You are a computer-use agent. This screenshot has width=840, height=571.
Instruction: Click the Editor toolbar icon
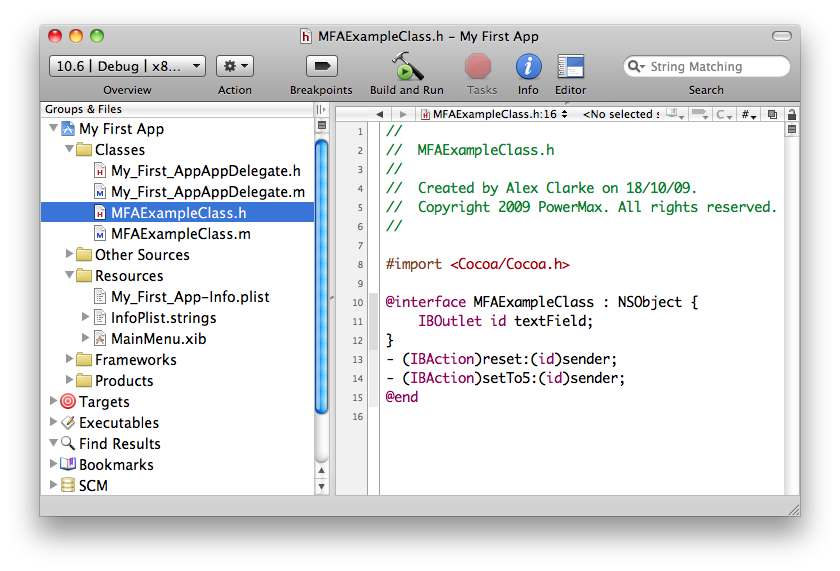(571, 67)
